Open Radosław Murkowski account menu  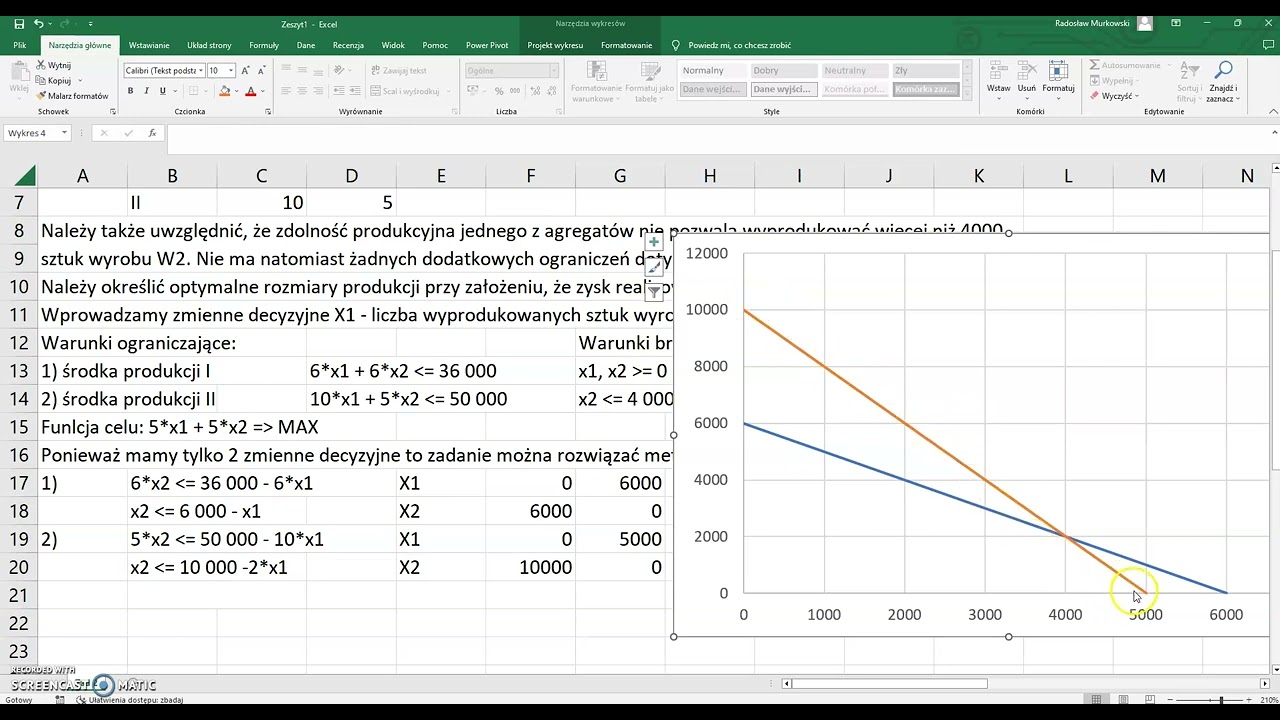click(x=1103, y=23)
